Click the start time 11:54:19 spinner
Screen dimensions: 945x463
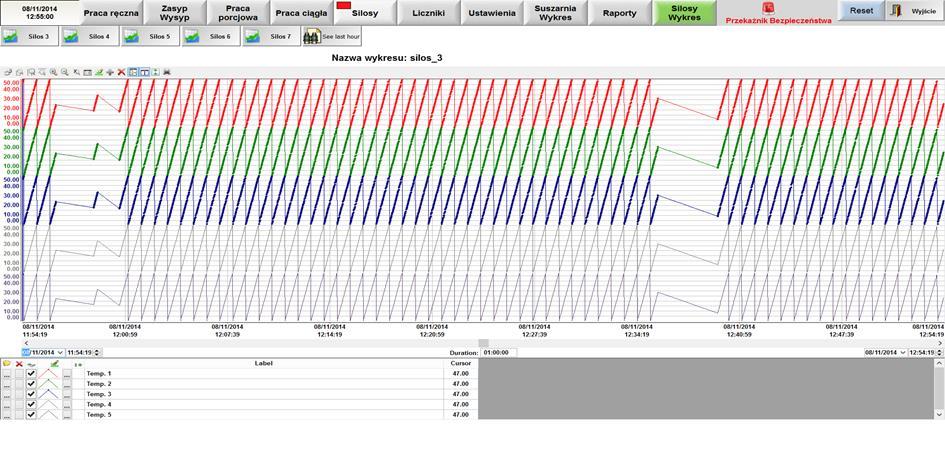click(x=97, y=353)
